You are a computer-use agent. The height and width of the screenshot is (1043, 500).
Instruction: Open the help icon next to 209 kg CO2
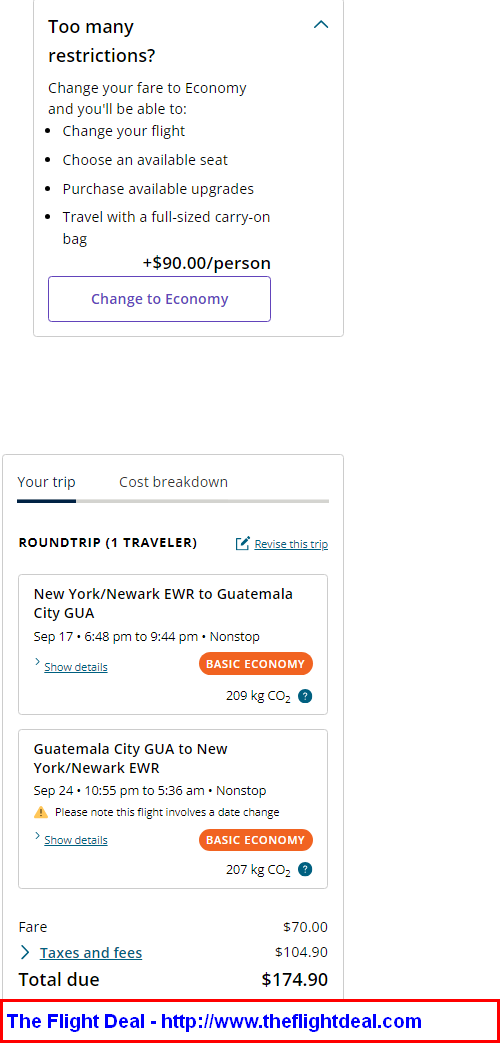pos(305,696)
